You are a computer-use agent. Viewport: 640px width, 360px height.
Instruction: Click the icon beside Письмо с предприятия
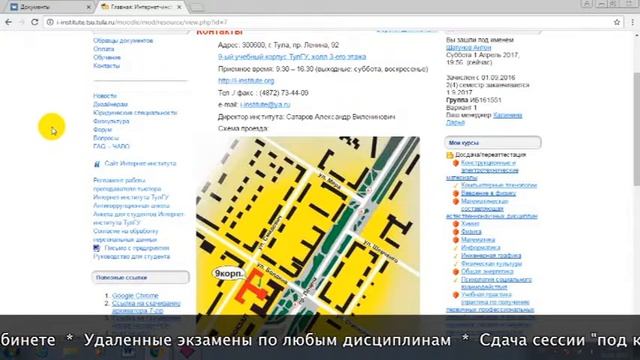(97, 248)
